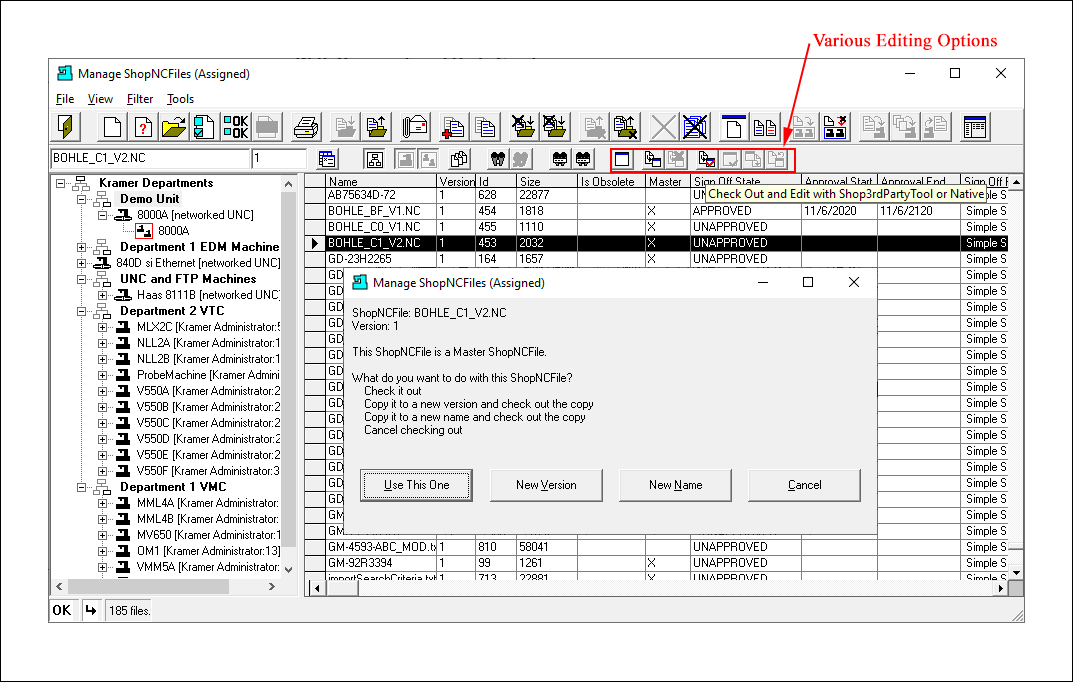Click the stacked pages copy icon in second toolbar
1073x682 pixels.
tap(459, 159)
